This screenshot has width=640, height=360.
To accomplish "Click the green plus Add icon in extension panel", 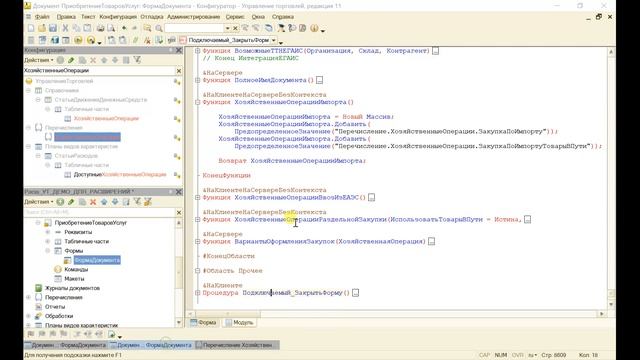I will click(60, 202).
